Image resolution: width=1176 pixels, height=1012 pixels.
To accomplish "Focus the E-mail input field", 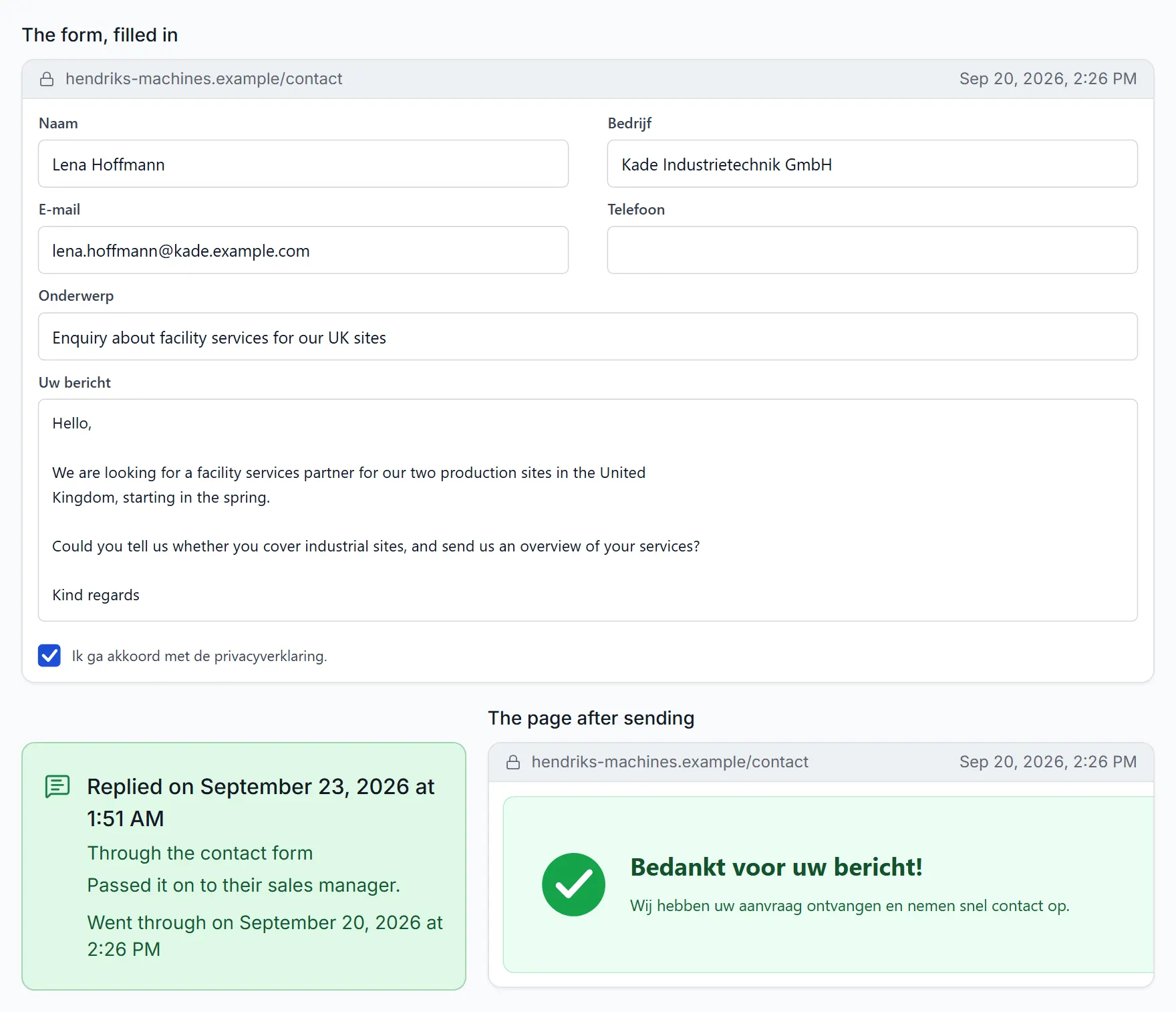I will pyautogui.click(x=303, y=250).
